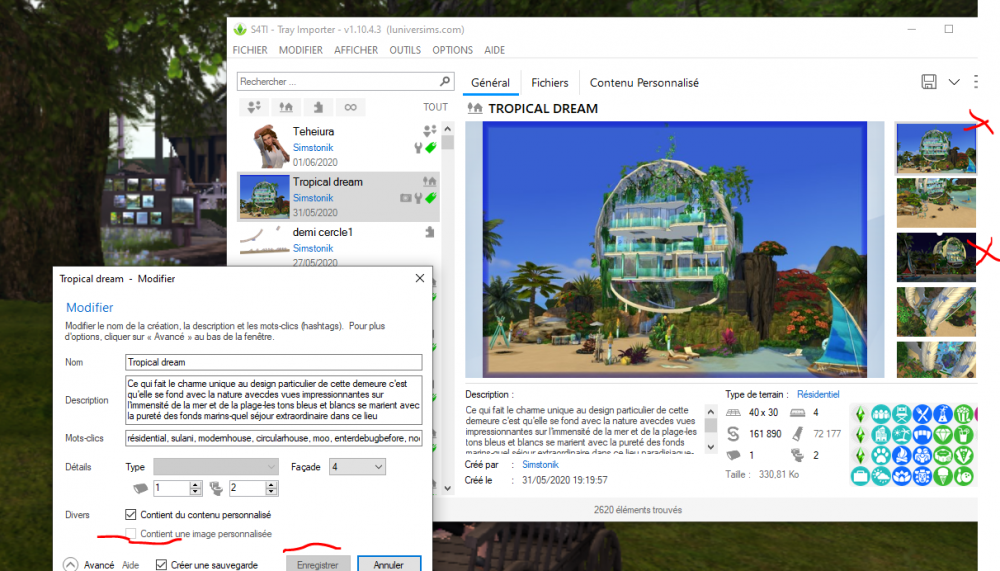Image resolution: width=1000 pixels, height=571 pixels.
Task: Decrease the bathrooms count stepper
Action: coord(272,492)
